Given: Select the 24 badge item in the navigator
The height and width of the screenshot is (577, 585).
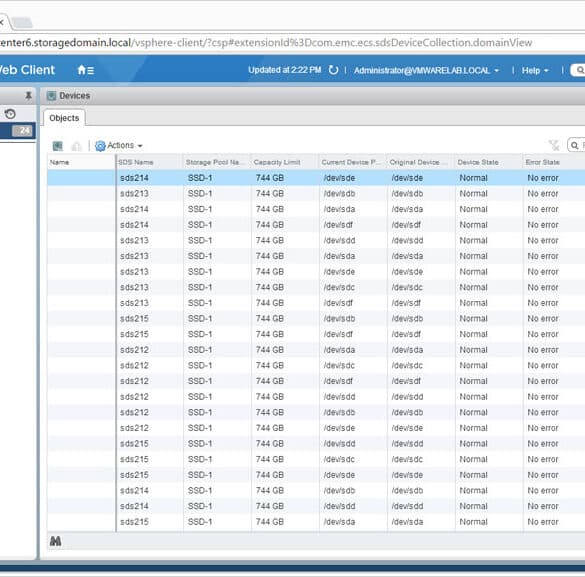Looking at the screenshot, I should [x=18, y=131].
